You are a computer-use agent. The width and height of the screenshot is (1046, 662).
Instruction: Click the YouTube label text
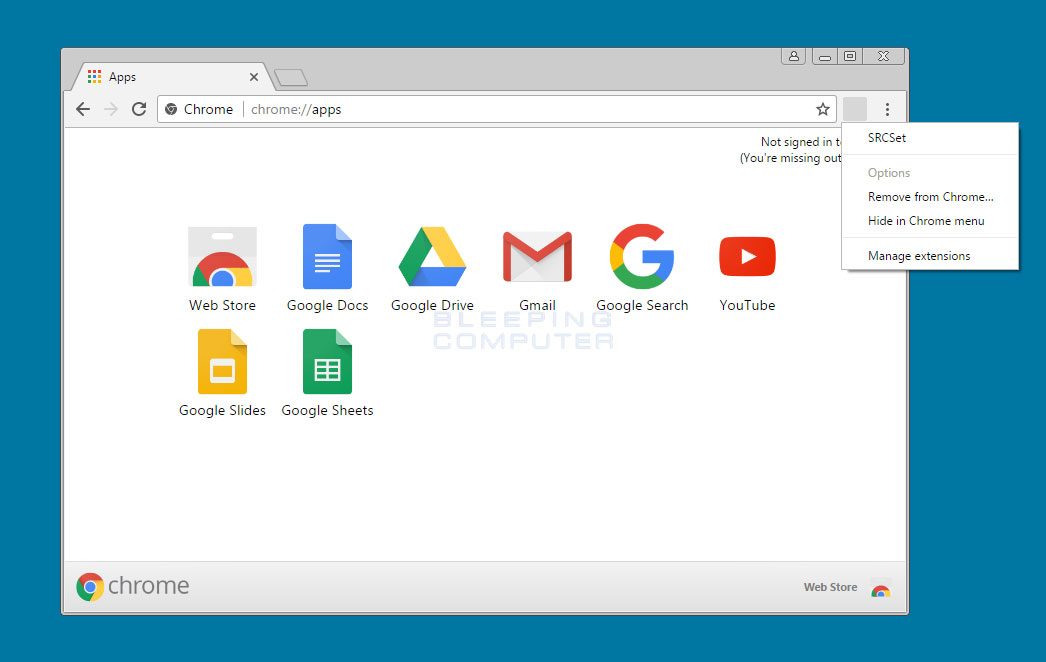pos(747,306)
